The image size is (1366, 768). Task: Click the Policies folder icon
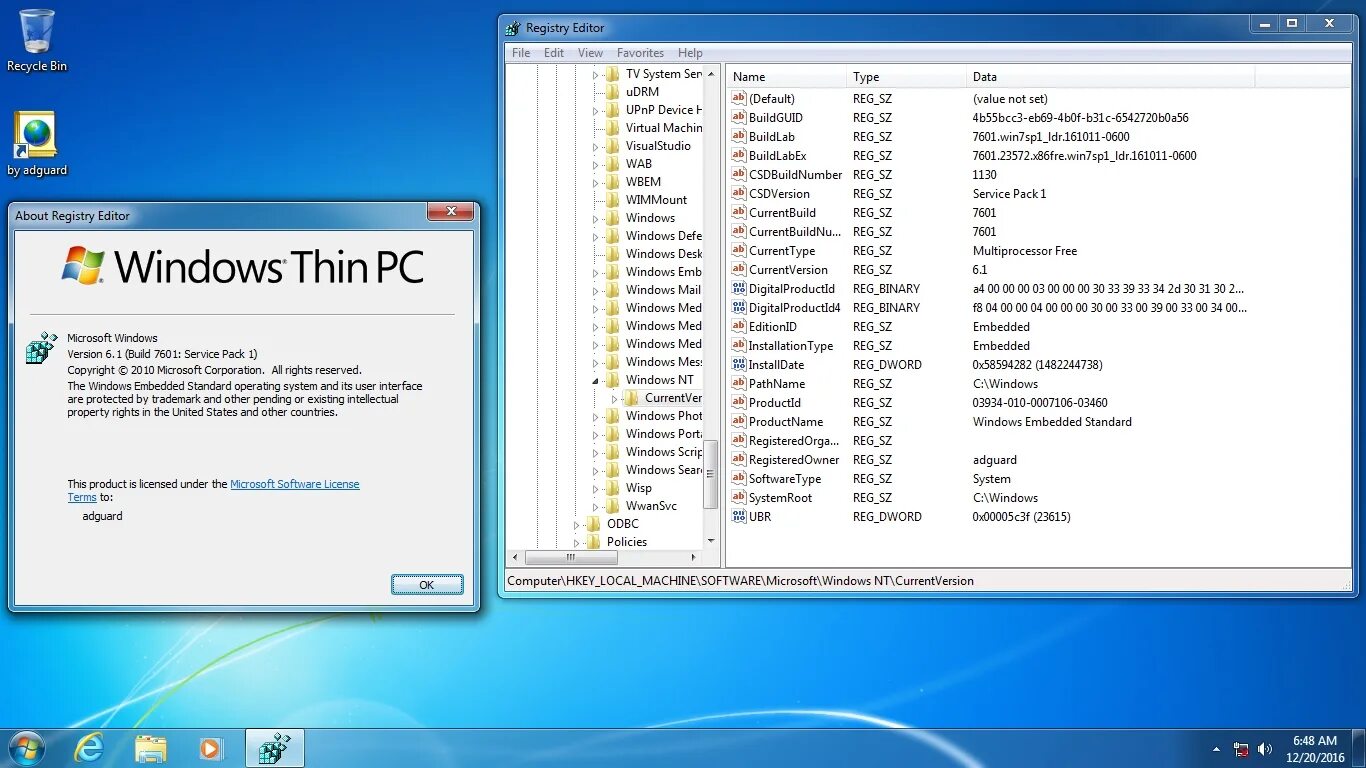pos(594,541)
